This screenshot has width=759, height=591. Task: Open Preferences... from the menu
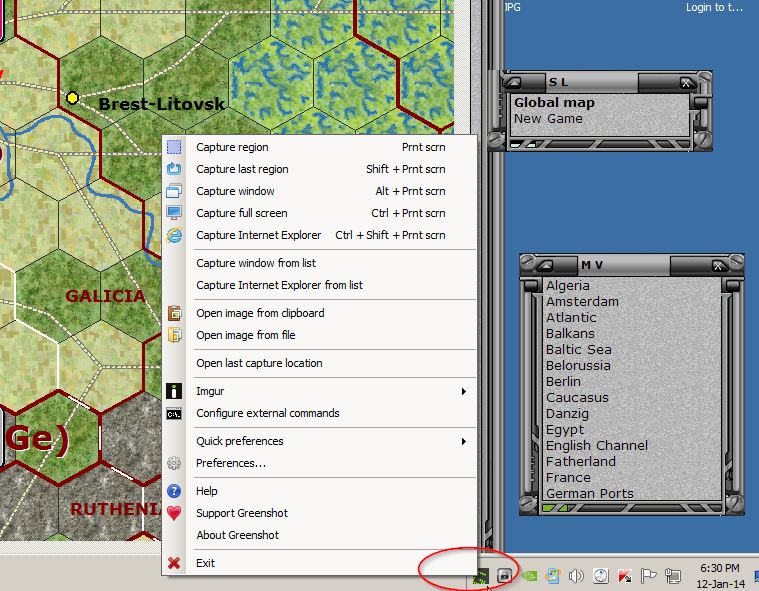pyautogui.click(x=319, y=463)
